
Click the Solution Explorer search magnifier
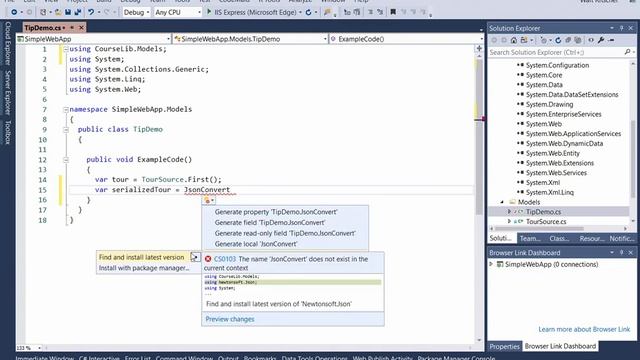(627, 52)
